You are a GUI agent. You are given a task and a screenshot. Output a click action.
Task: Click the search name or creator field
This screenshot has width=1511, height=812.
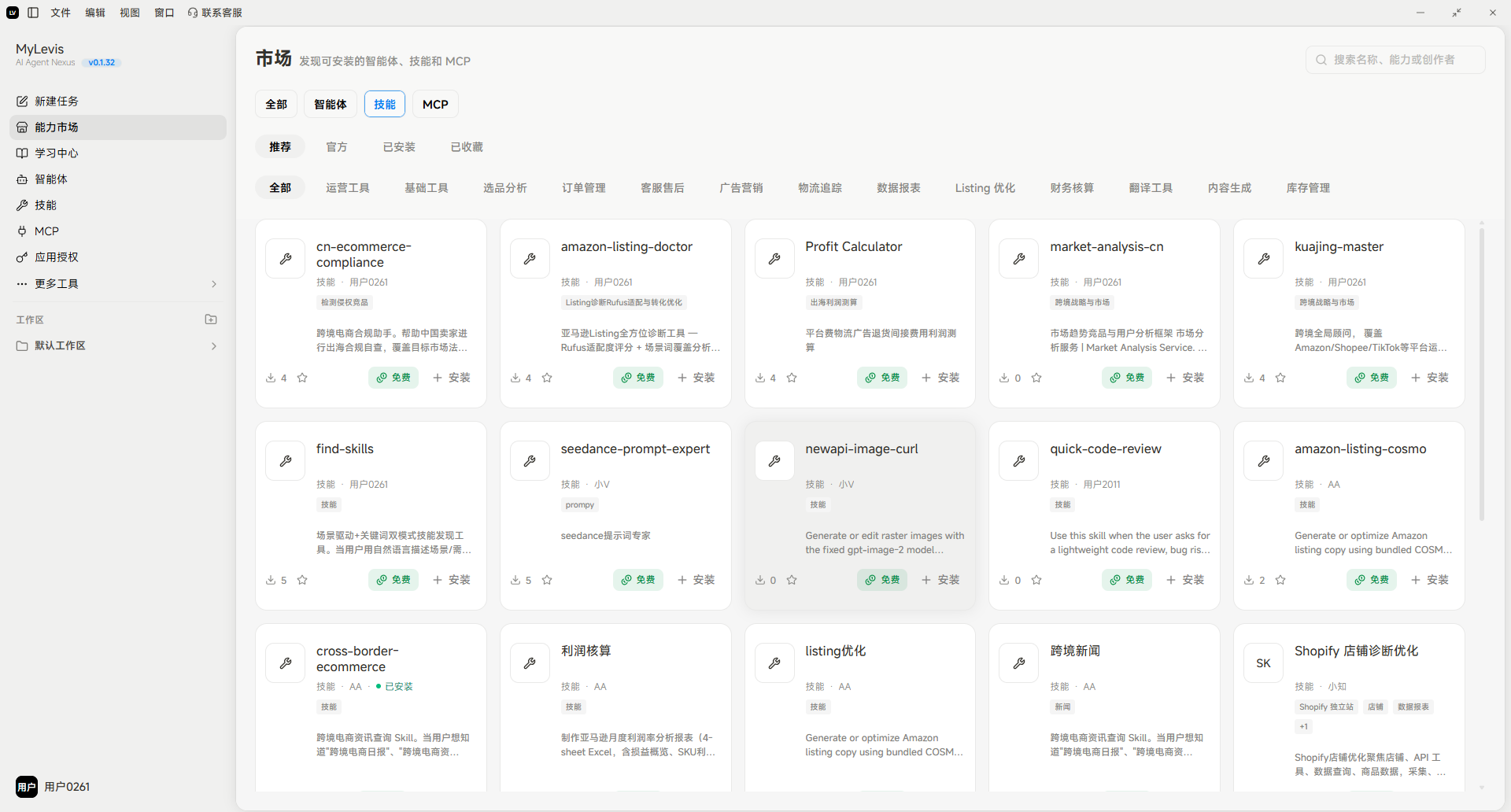[1395, 60]
